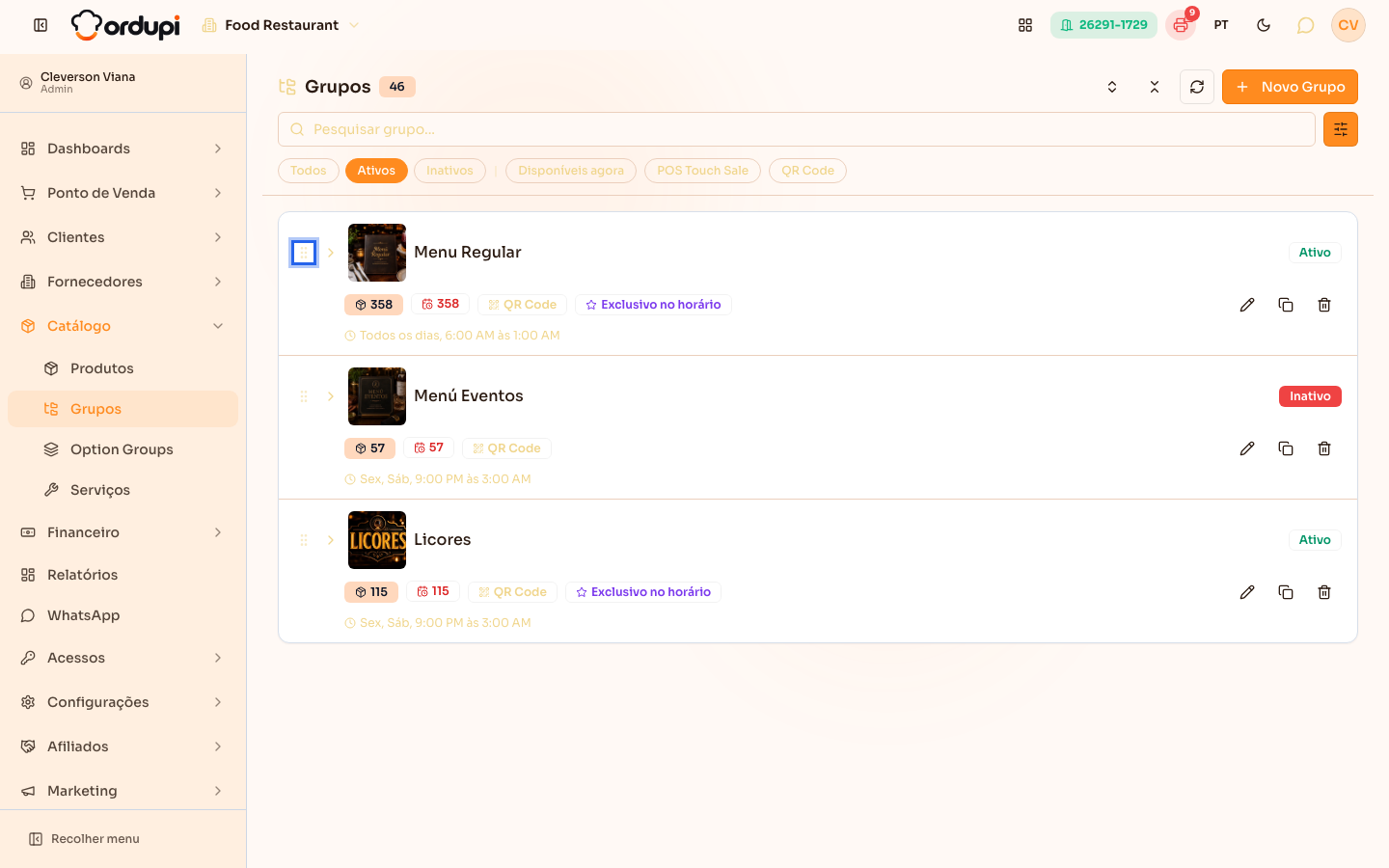The width and height of the screenshot is (1389, 868).
Task: Change language via PT button
Action: tap(1221, 25)
